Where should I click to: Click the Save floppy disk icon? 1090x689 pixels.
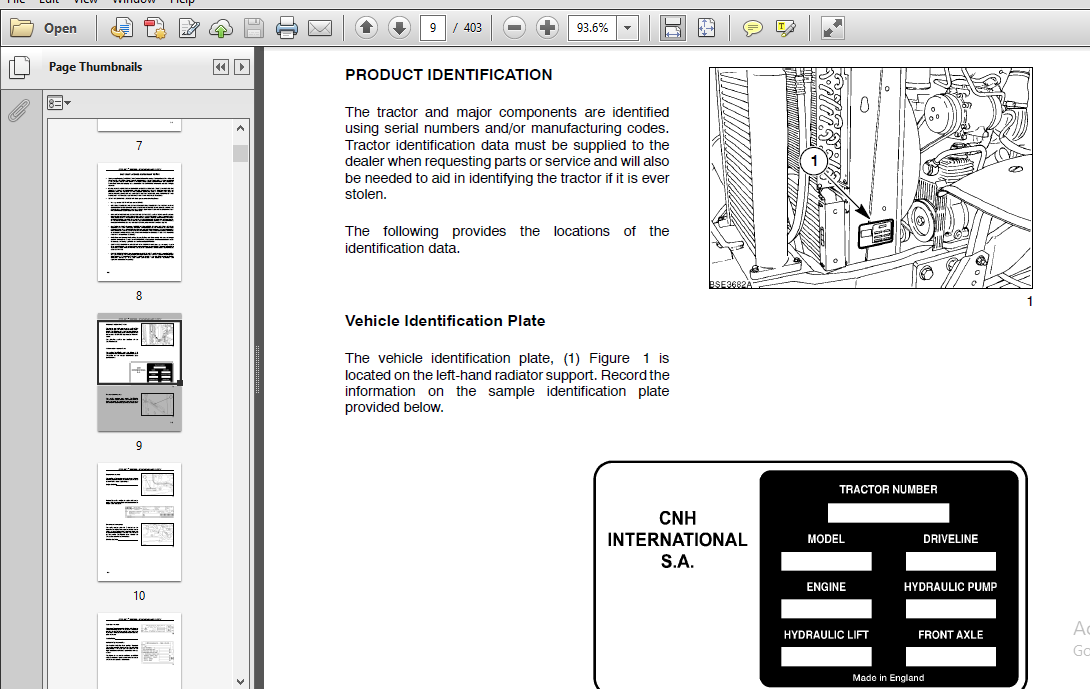click(x=254, y=29)
